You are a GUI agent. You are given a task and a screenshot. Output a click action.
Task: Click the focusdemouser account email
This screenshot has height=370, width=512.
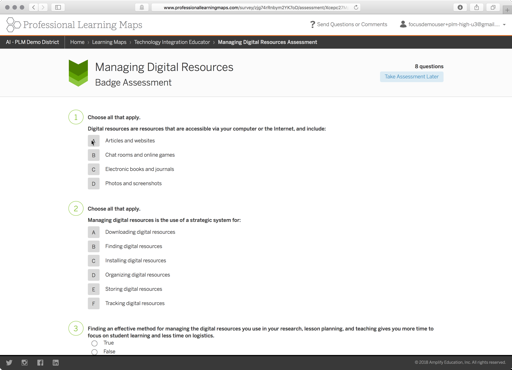click(x=454, y=24)
